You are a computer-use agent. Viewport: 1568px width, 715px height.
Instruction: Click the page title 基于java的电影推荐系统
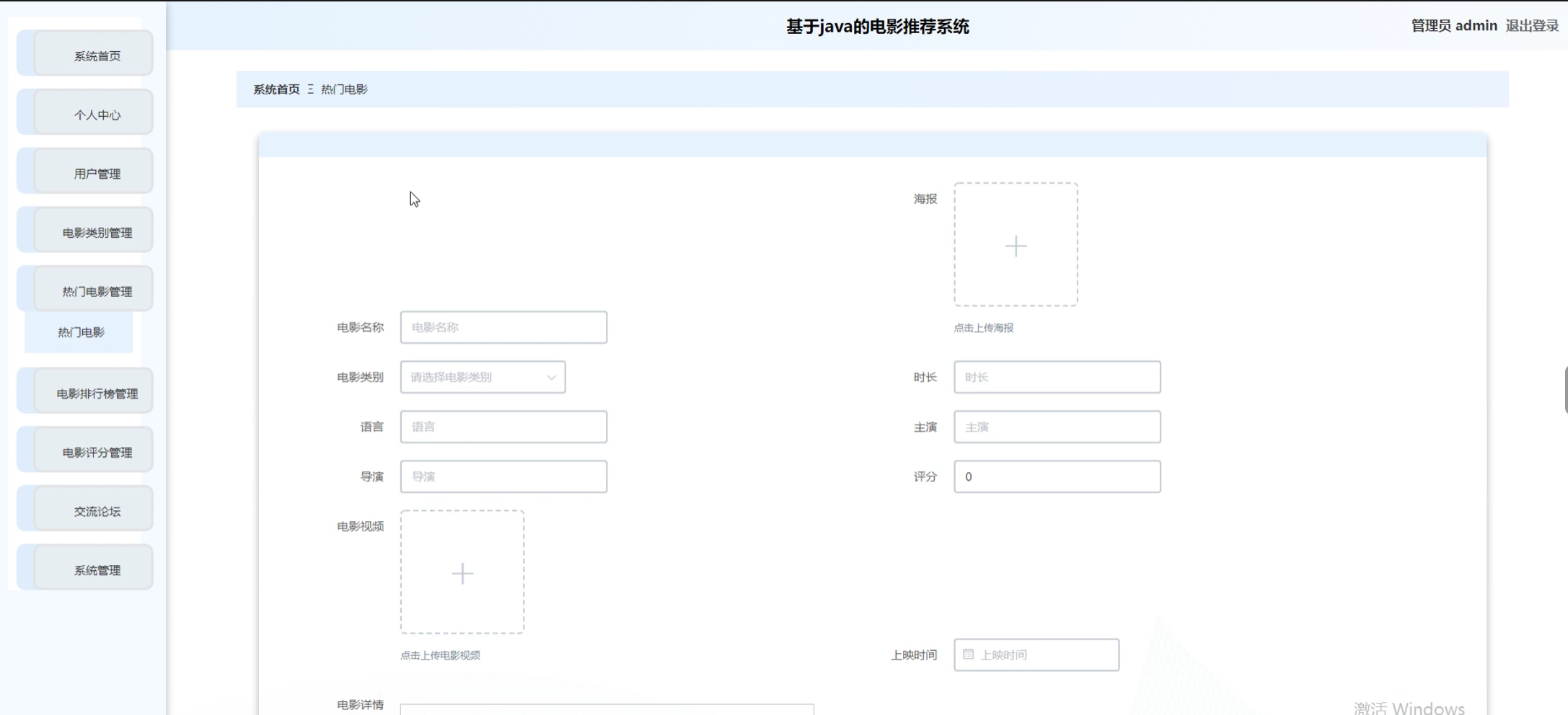click(877, 27)
